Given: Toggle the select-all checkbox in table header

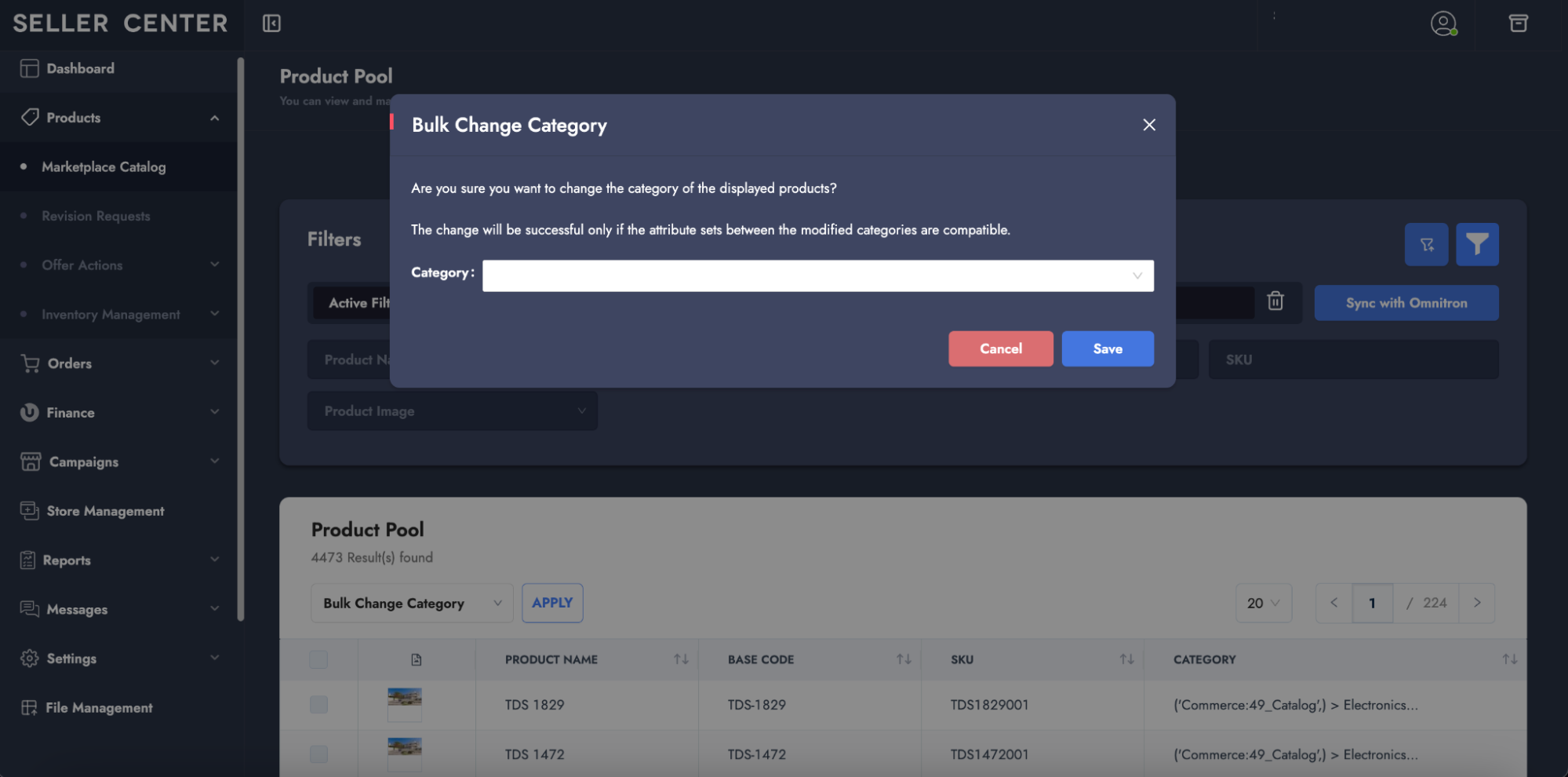Looking at the screenshot, I should pos(318,659).
